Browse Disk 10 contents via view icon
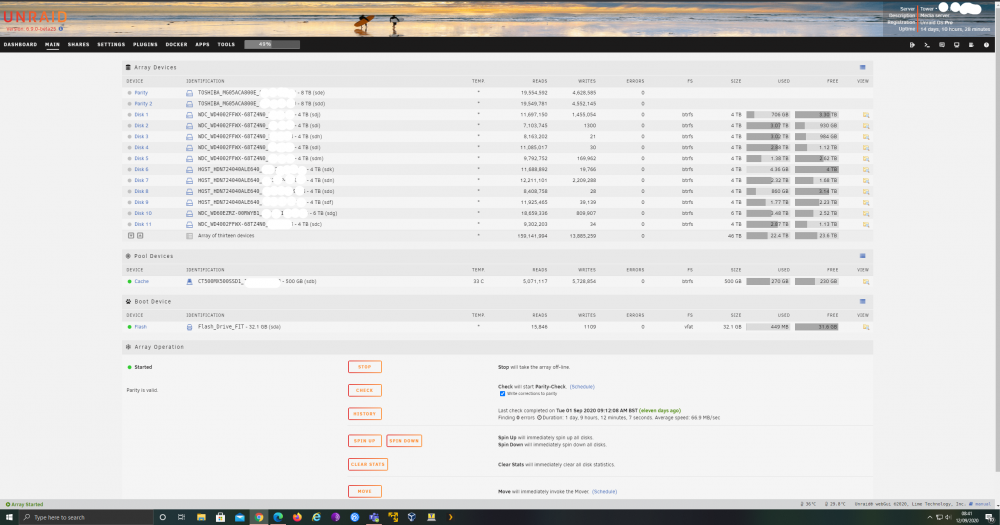 (865, 214)
